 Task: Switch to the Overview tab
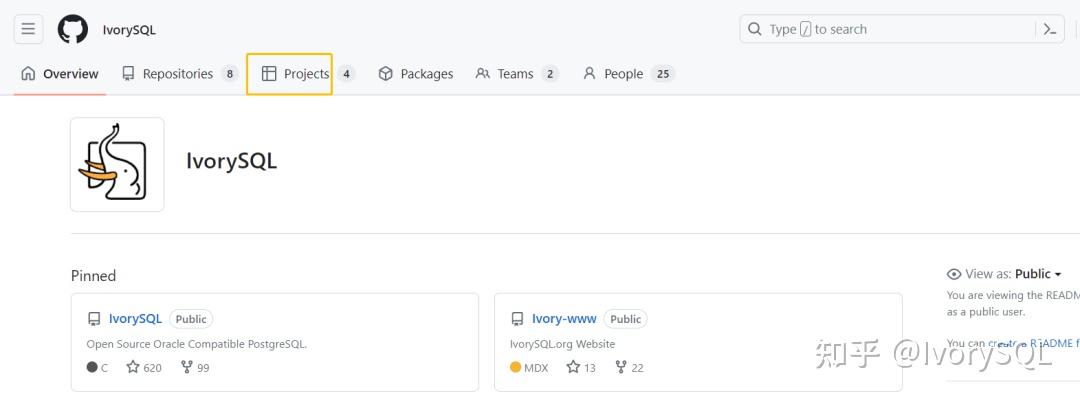pyautogui.click(x=60, y=74)
